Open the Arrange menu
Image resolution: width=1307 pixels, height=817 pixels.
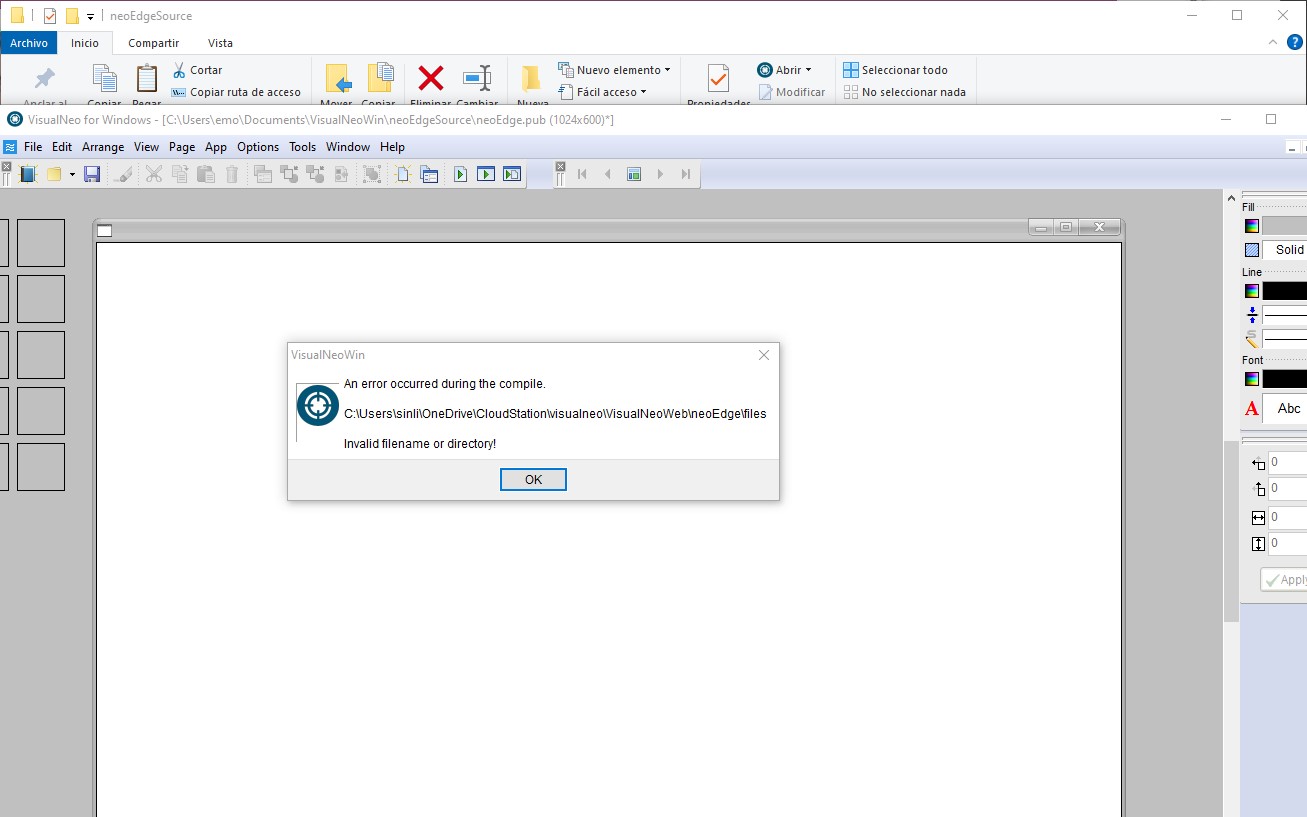[x=103, y=147]
